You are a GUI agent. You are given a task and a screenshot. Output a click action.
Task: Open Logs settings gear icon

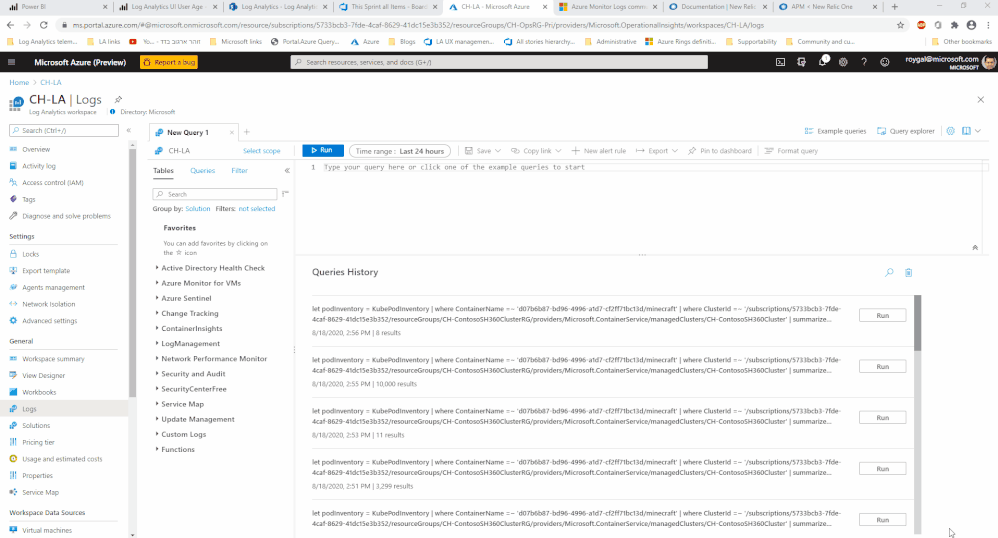950,131
